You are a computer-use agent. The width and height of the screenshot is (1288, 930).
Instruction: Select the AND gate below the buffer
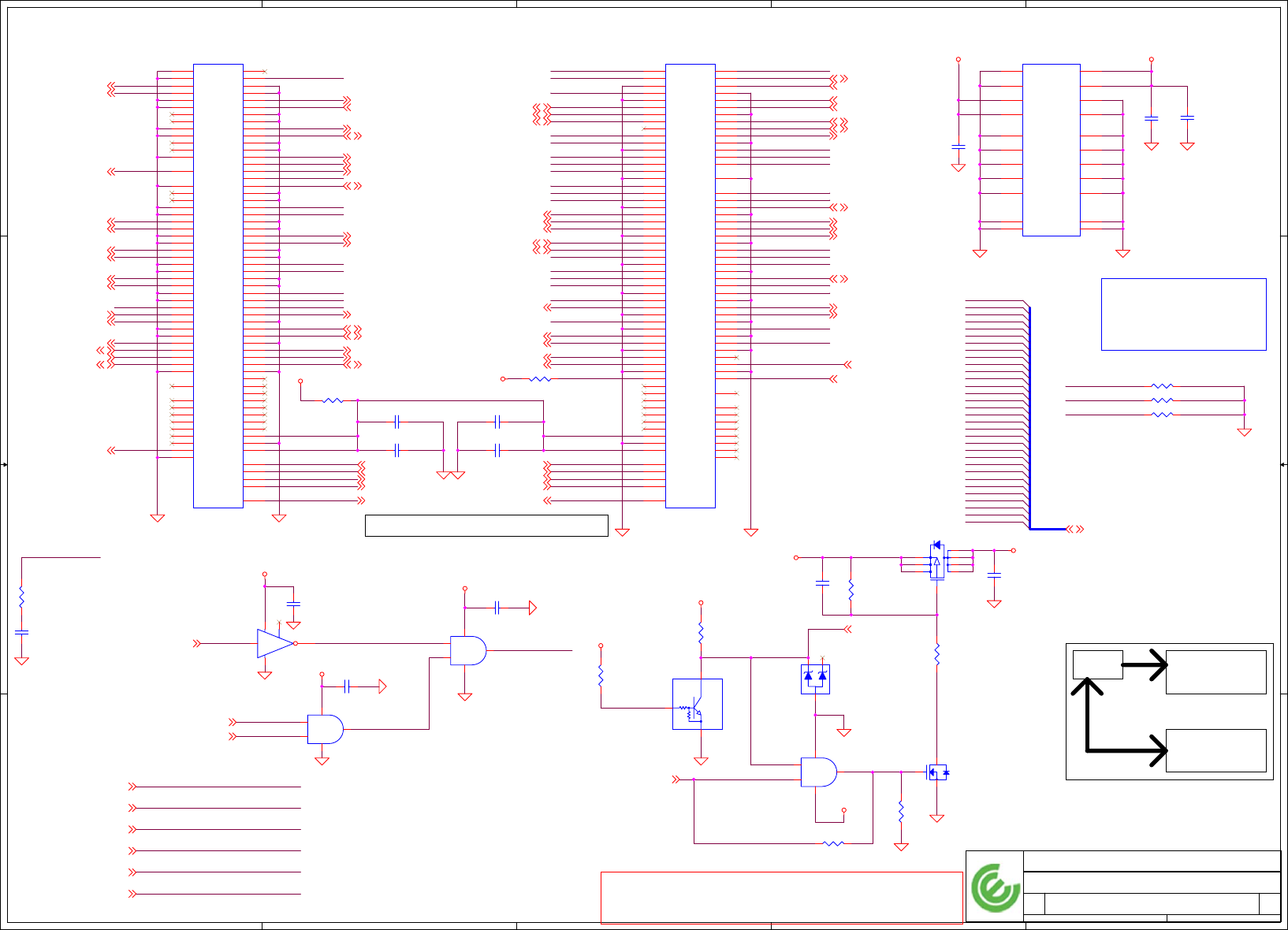[x=326, y=729]
